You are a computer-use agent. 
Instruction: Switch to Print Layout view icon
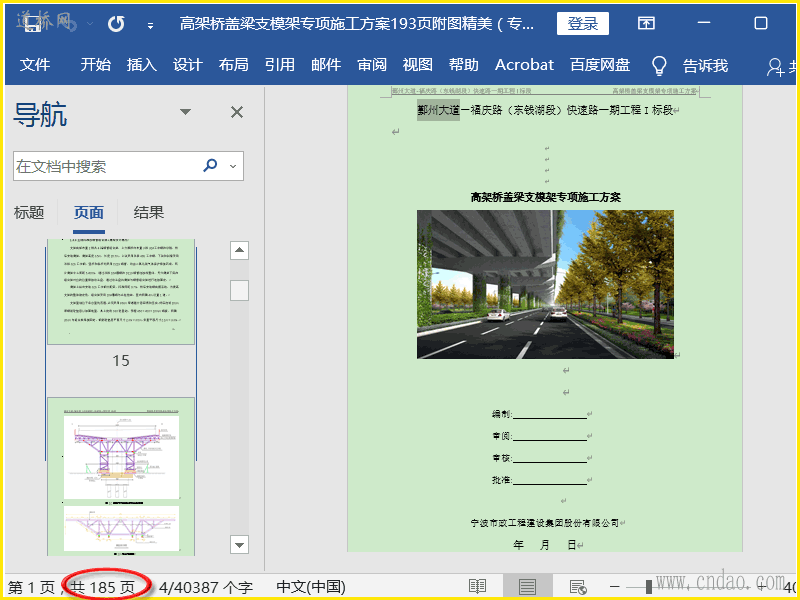(527, 587)
